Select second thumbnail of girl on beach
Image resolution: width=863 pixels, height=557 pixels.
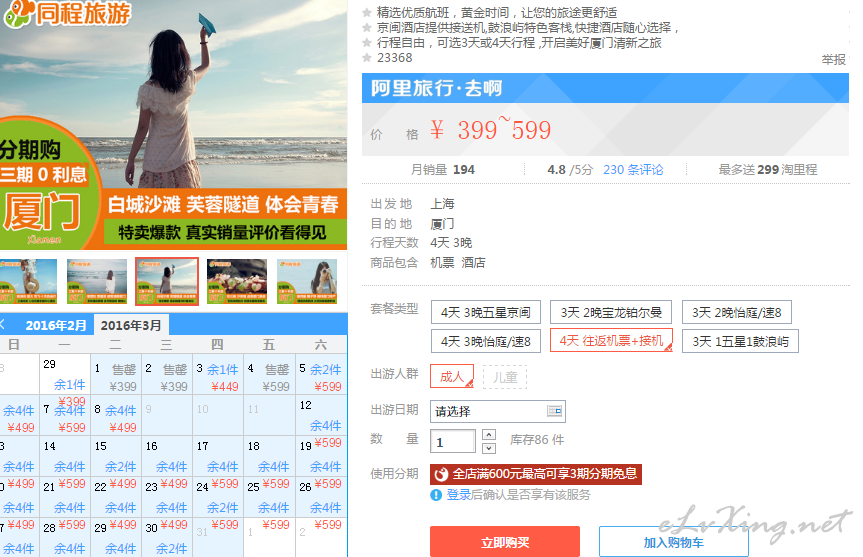click(96, 281)
